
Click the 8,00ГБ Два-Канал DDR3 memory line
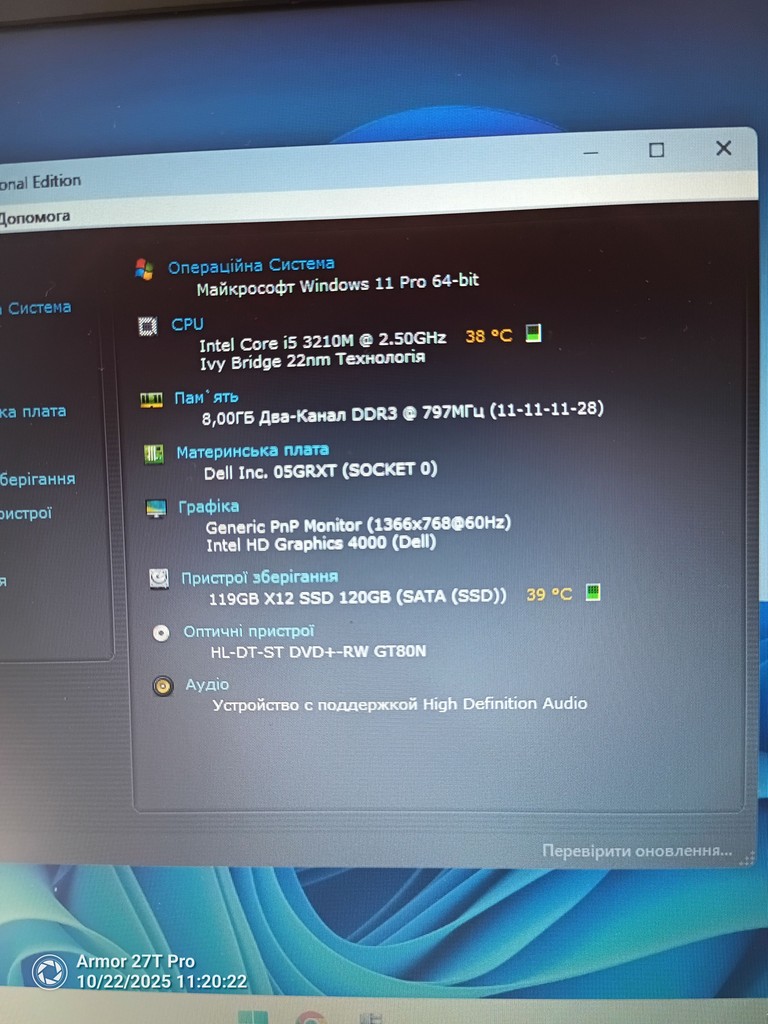tap(402, 413)
